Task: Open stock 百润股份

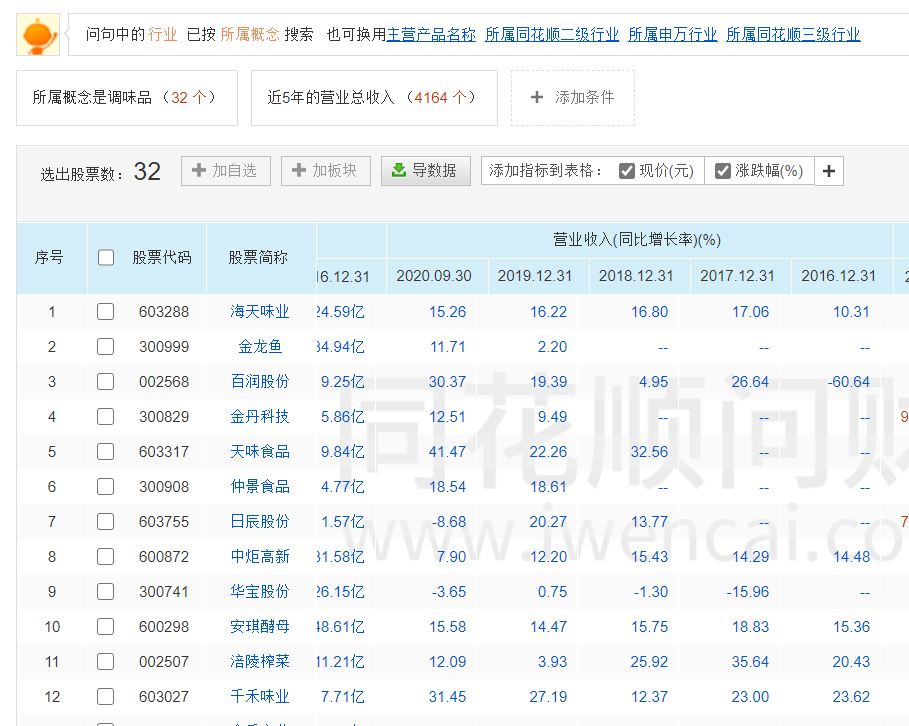Action: coord(260,382)
